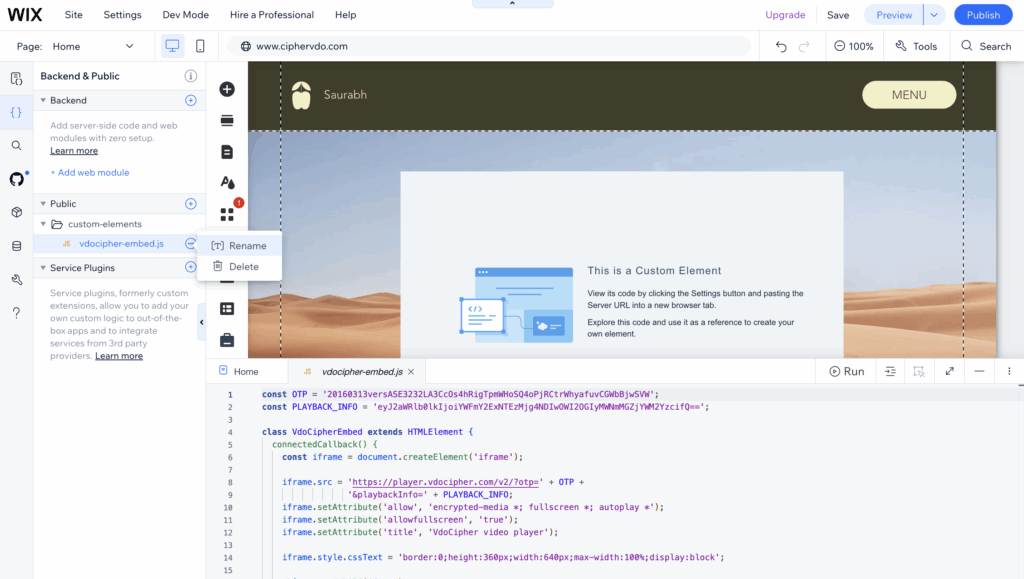Open the code search sidebar icon

pyautogui.click(x=16, y=146)
